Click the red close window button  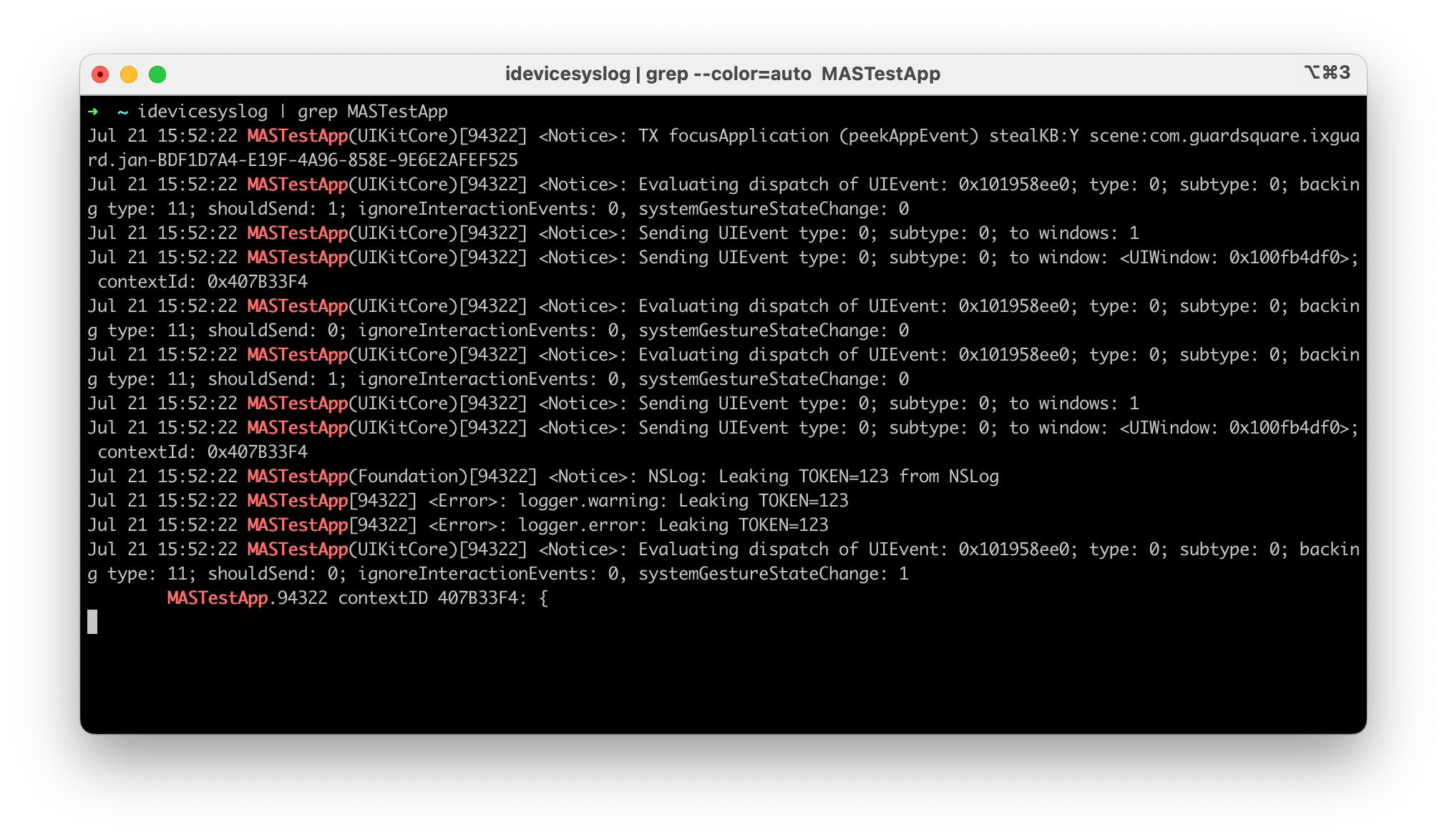coord(100,74)
